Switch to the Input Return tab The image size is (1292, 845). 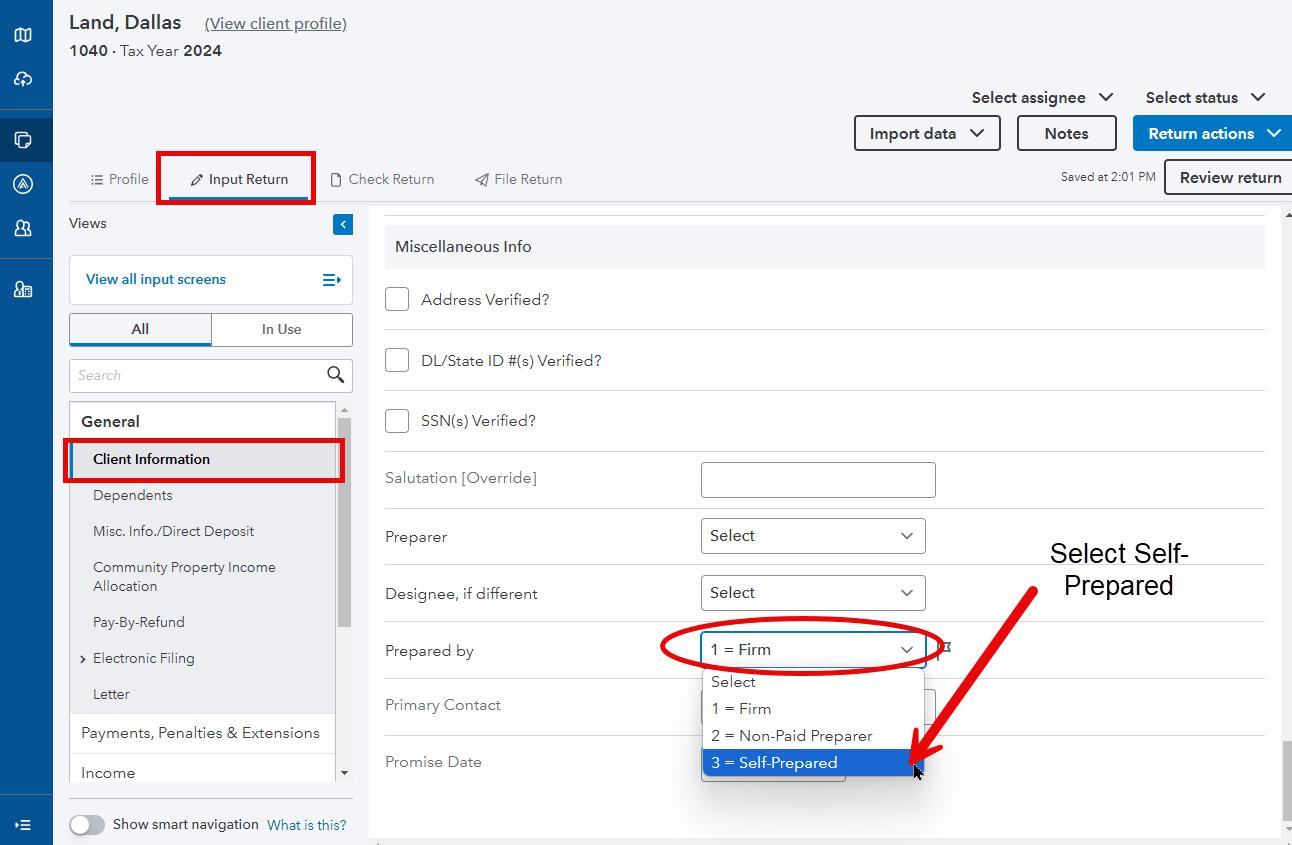pos(239,179)
